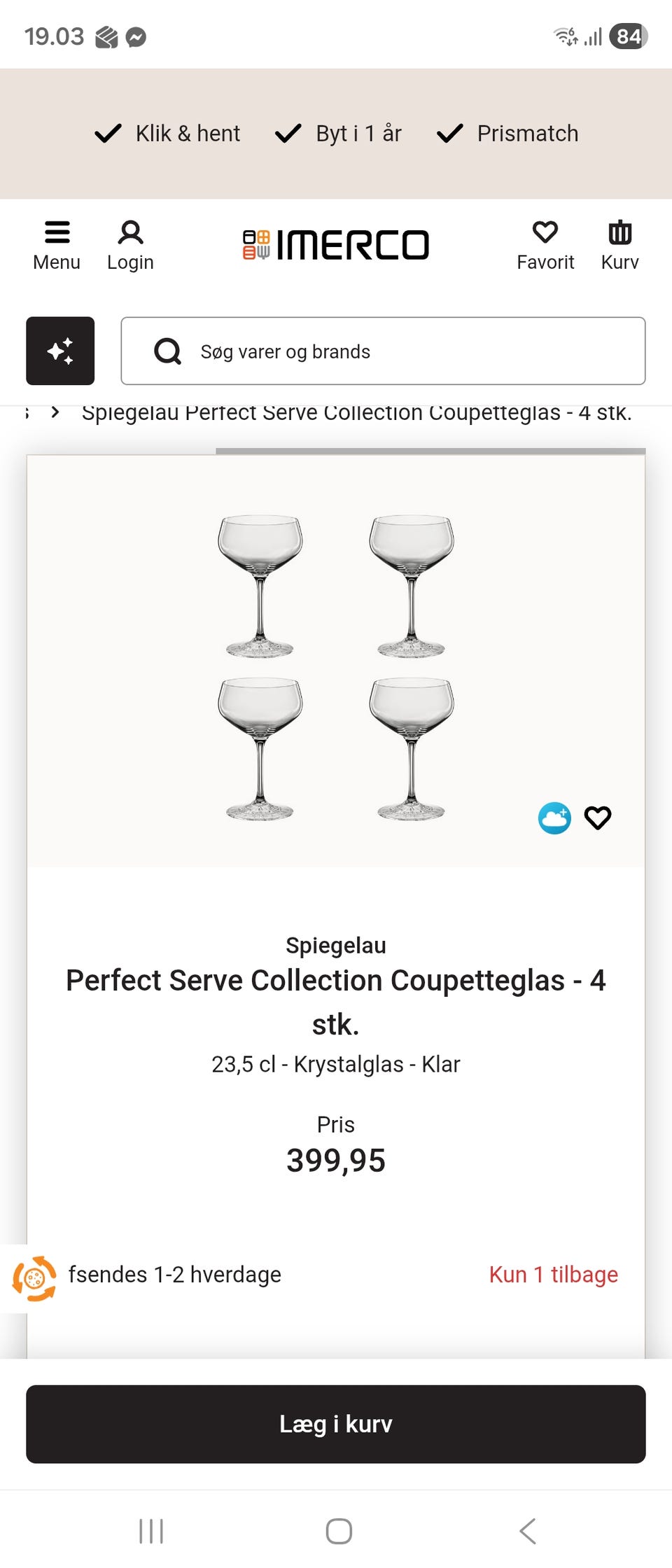The height and width of the screenshot is (1568, 672).
Task: Toggle favorite heart on product image
Action: (598, 818)
